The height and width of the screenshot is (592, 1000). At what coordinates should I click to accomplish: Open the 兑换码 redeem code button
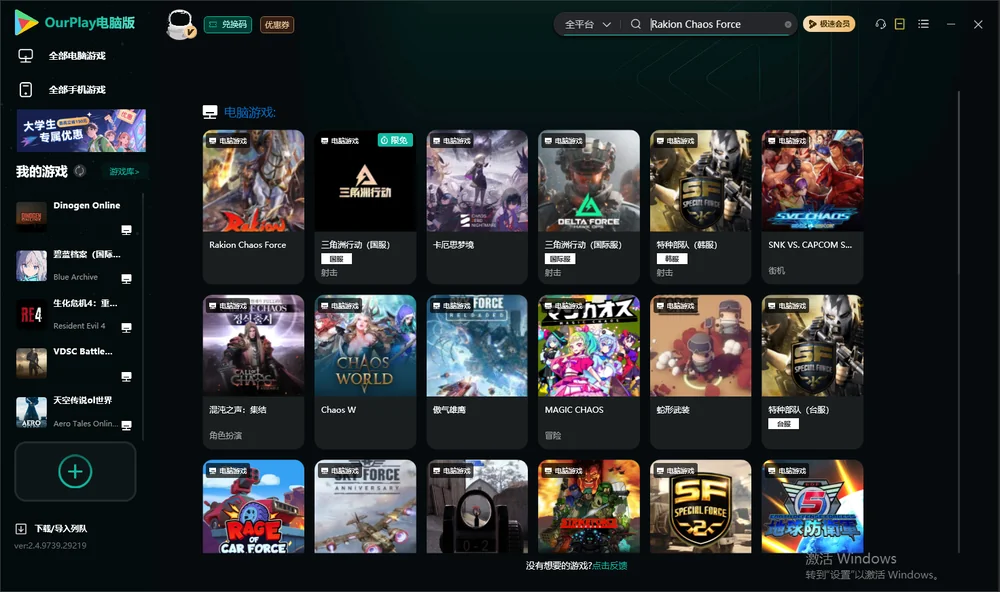(x=228, y=24)
